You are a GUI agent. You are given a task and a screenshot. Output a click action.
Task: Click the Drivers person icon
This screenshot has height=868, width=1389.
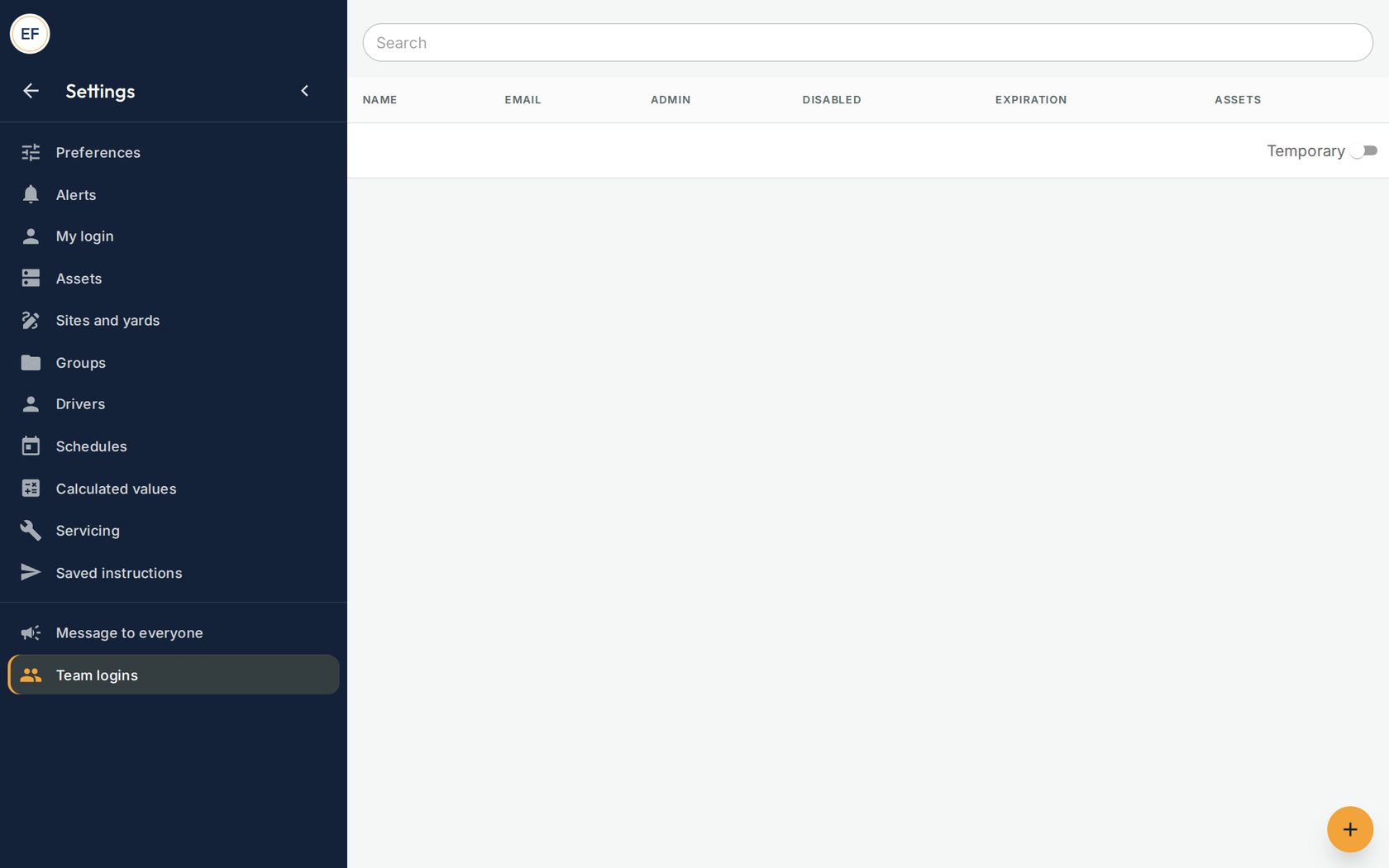coord(31,404)
